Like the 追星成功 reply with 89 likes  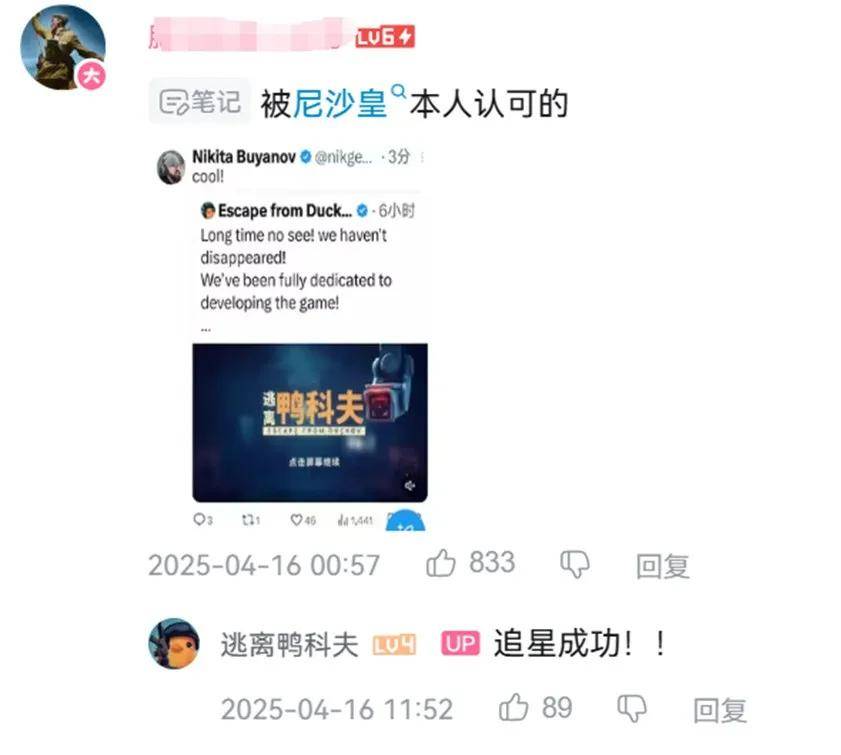(x=513, y=708)
